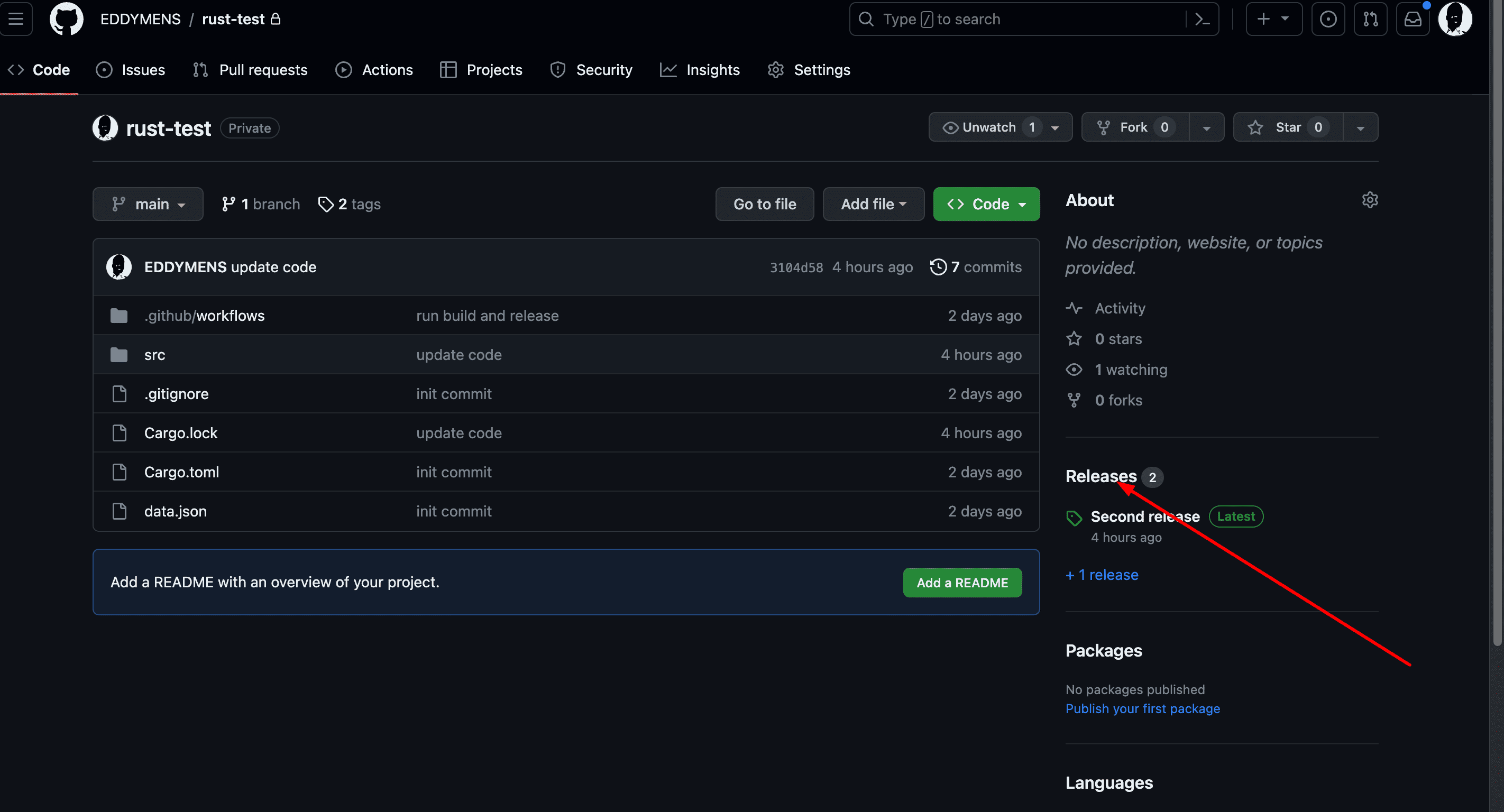Switch to the Code tab
The height and width of the screenshot is (812, 1504).
[39, 70]
